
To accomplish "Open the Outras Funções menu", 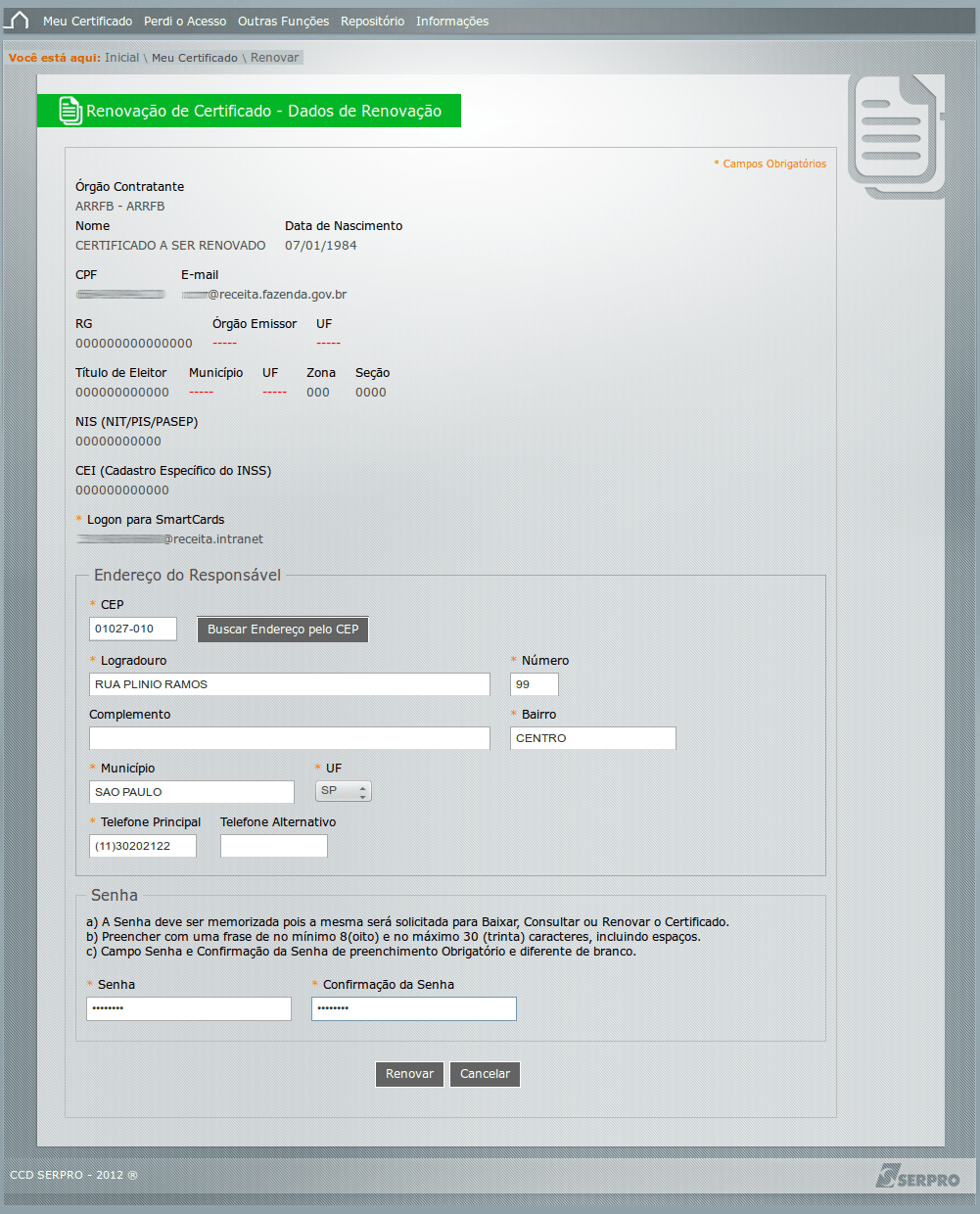I will pyautogui.click(x=283, y=22).
